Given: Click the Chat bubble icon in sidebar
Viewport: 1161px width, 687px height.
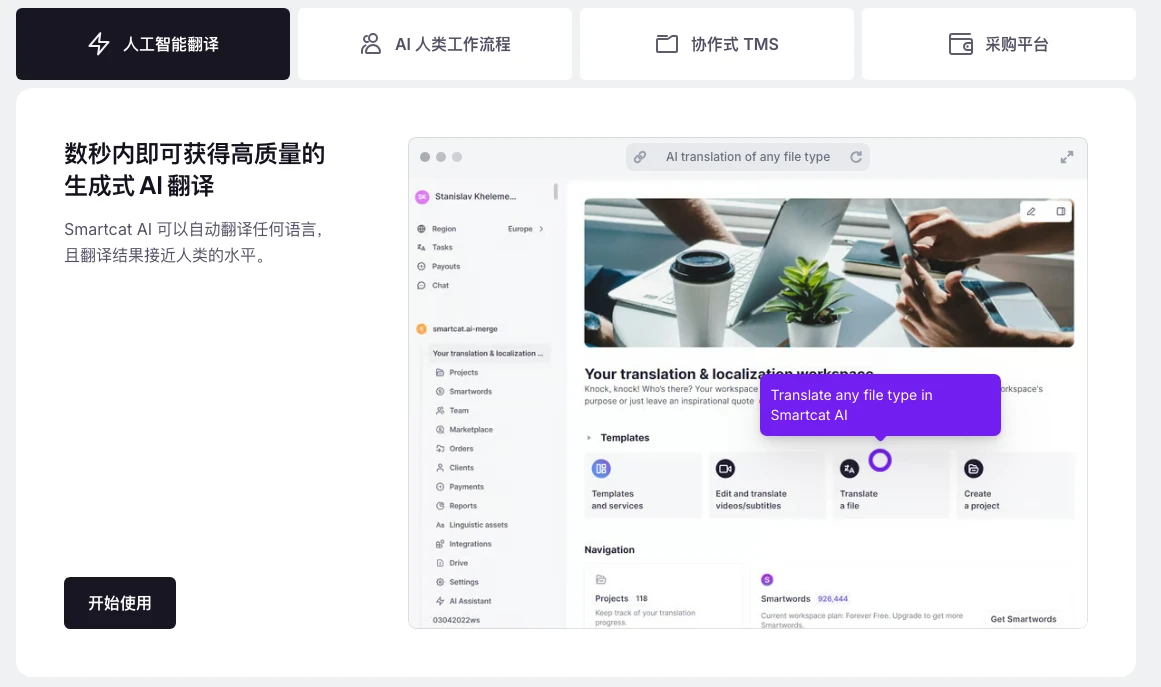Looking at the screenshot, I should [421, 285].
